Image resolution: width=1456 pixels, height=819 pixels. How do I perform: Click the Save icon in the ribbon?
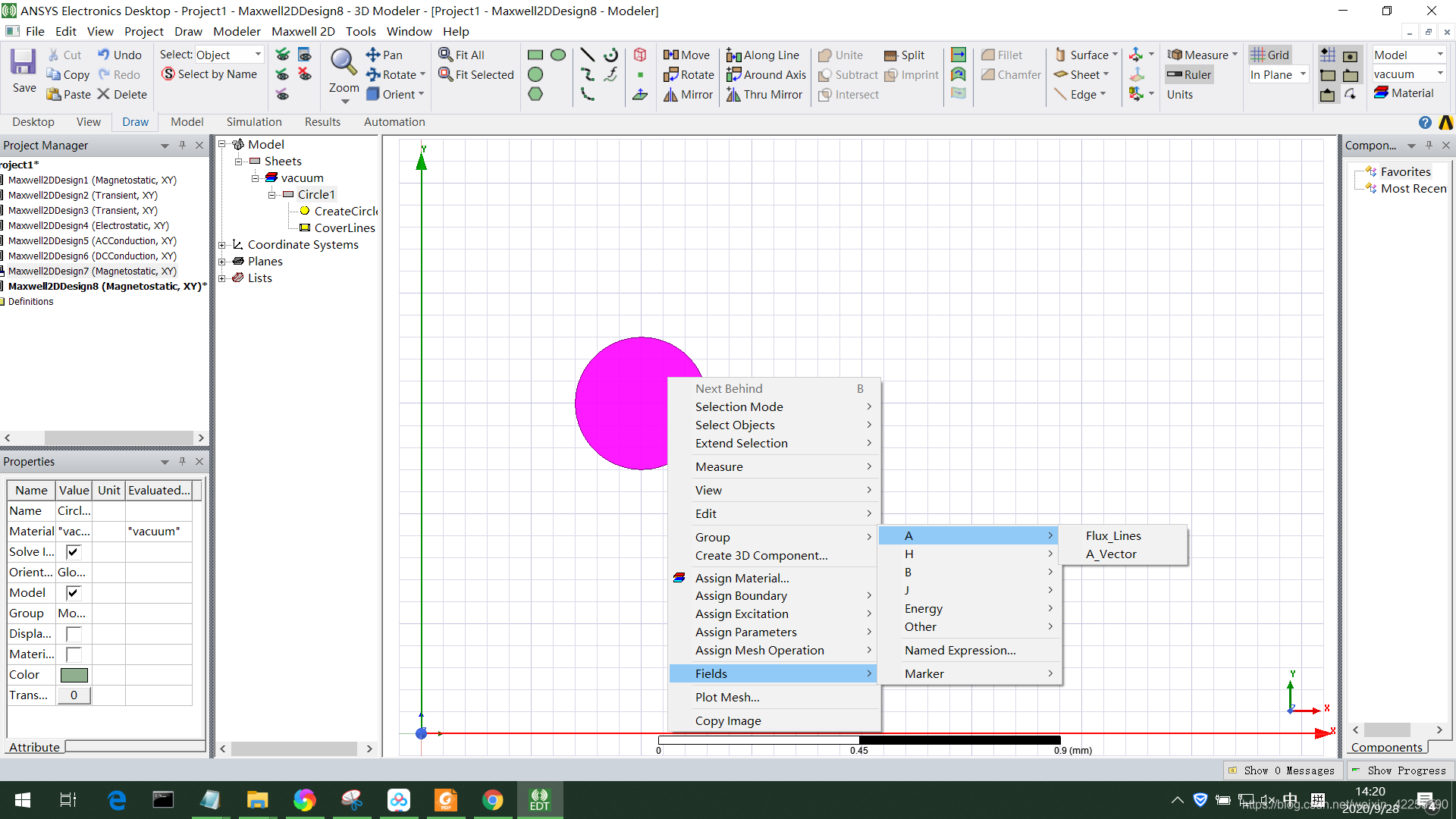click(x=23, y=62)
